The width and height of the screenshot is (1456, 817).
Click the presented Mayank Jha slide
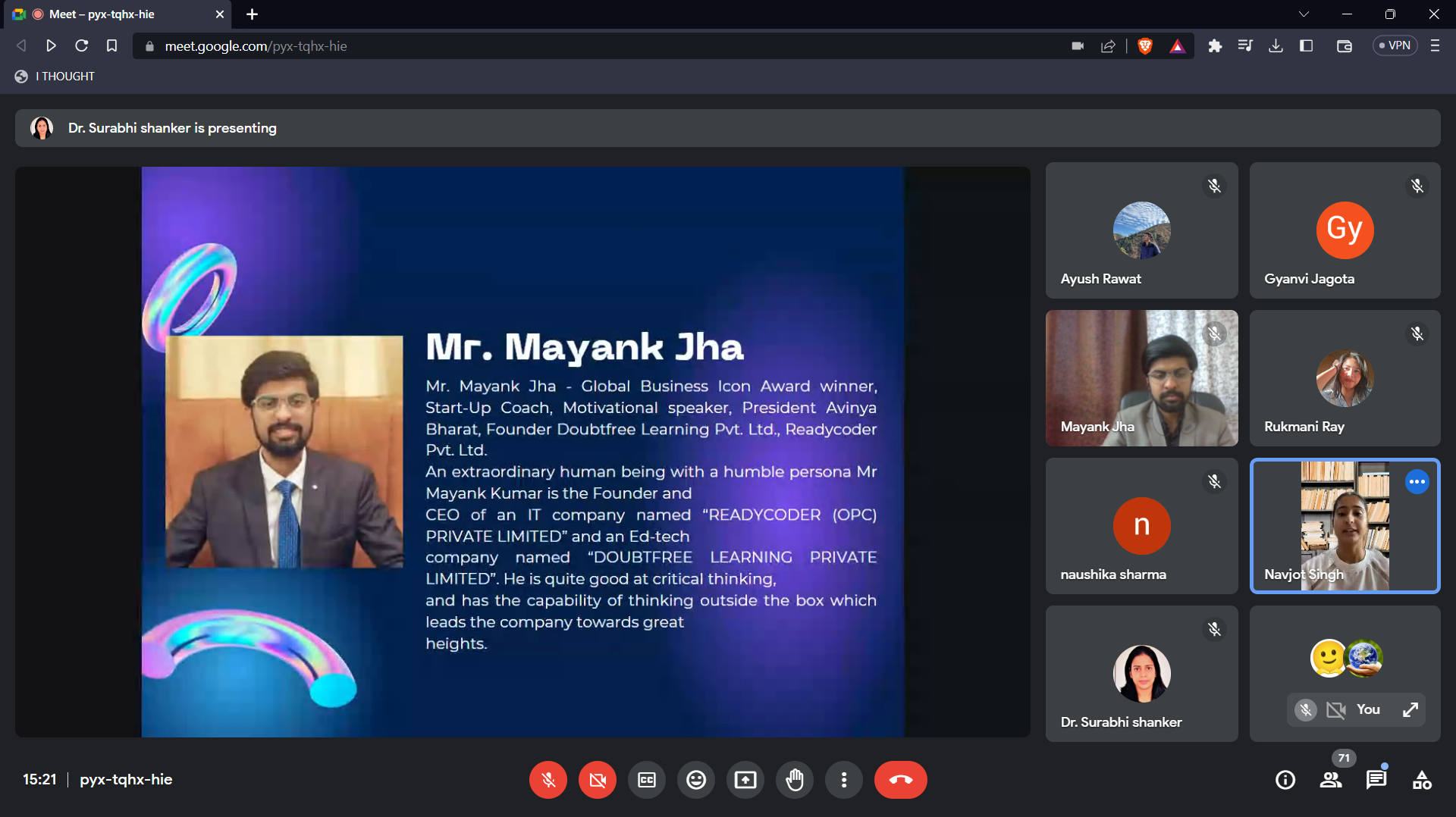[x=522, y=452]
